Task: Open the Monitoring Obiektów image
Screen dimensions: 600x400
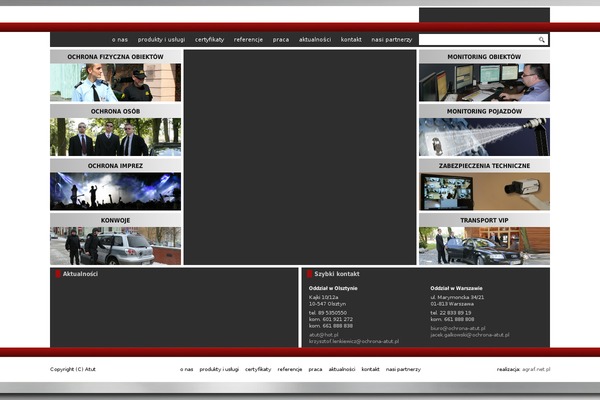Action: (484, 83)
